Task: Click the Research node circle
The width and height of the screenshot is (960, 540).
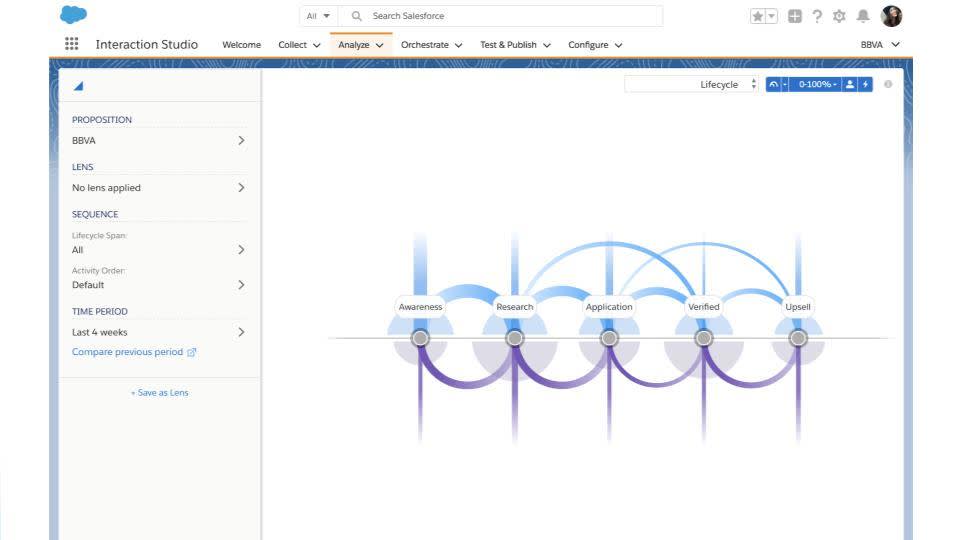Action: (x=515, y=338)
